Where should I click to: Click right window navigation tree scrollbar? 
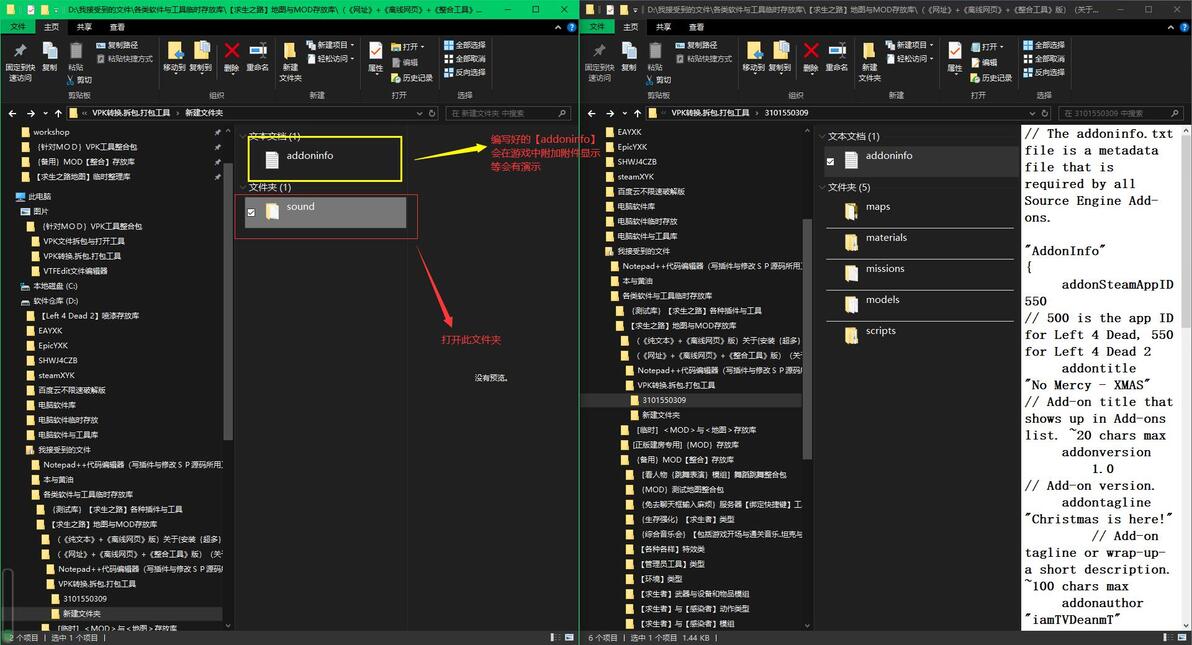[x=807, y=338]
